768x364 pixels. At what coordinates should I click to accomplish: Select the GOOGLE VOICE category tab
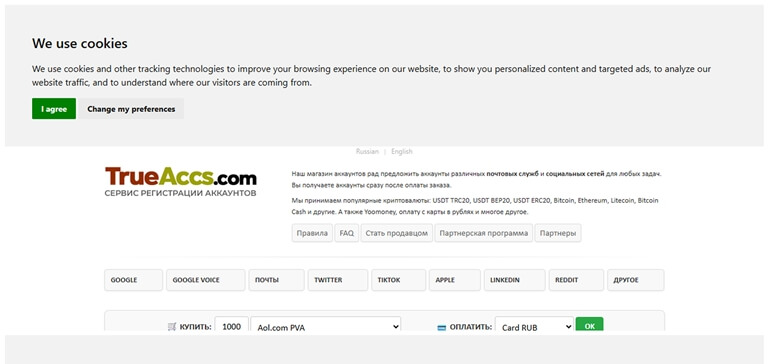(206, 280)
